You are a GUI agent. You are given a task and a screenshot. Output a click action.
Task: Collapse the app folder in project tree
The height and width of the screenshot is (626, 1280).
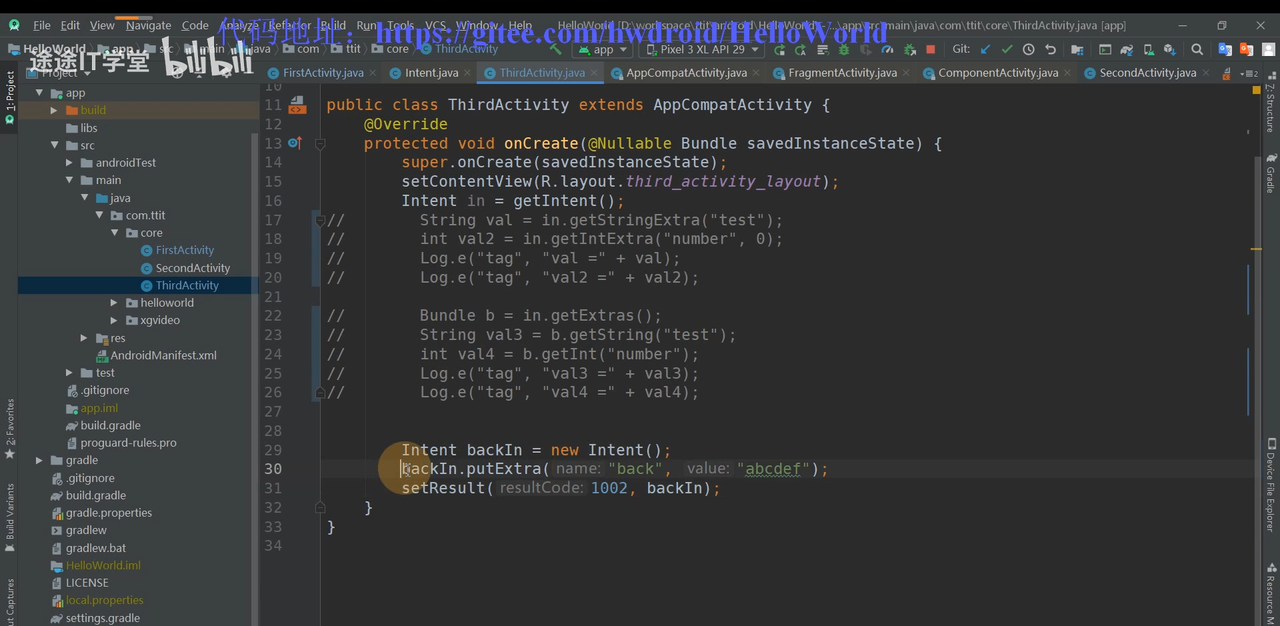point(40,93)
